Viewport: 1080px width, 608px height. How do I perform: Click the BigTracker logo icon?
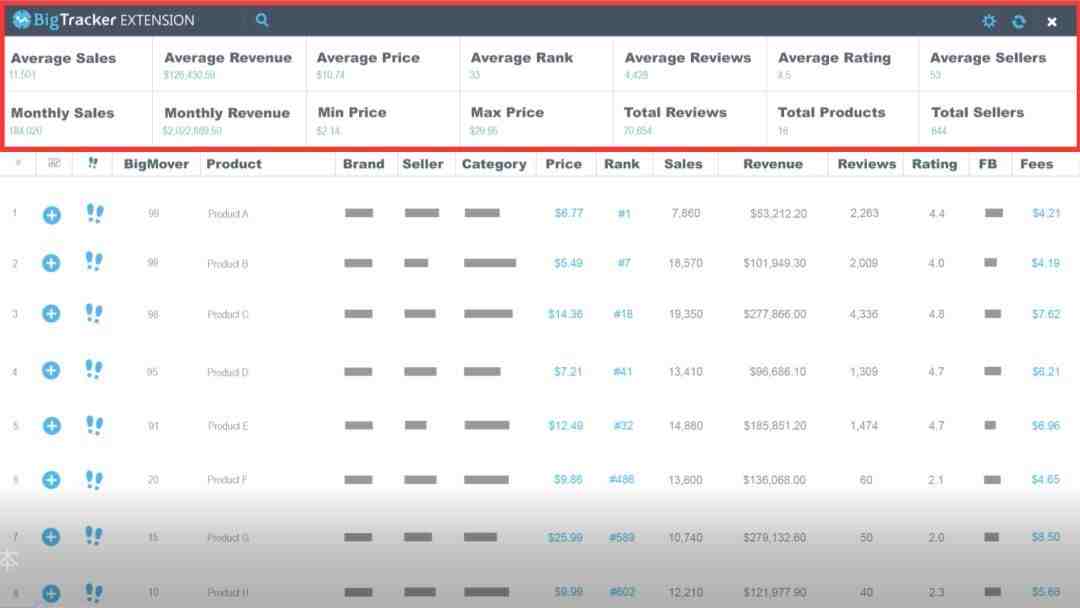pos(21,20)
